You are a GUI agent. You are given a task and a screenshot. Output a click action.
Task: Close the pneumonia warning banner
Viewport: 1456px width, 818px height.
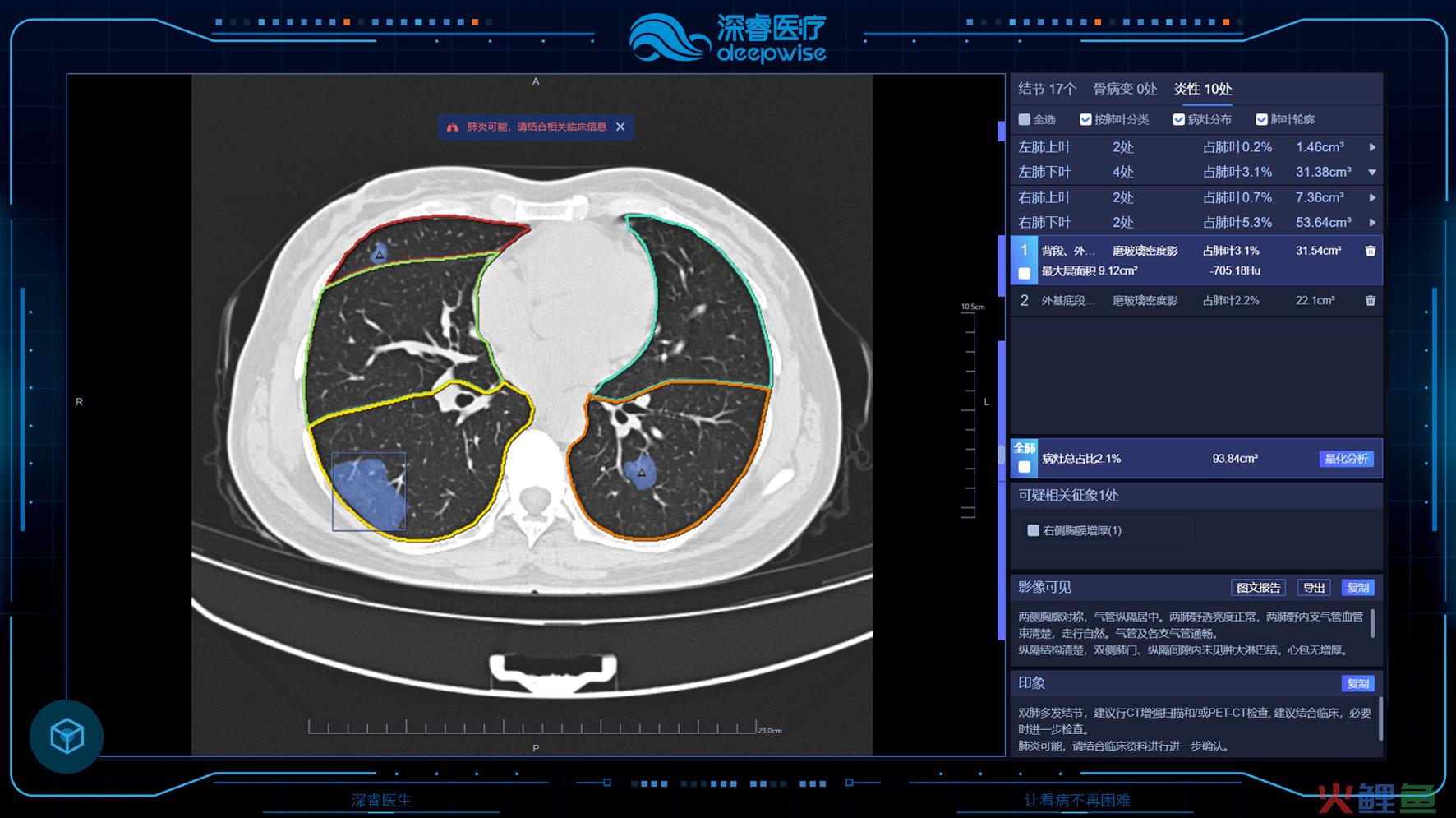[620, 127]
